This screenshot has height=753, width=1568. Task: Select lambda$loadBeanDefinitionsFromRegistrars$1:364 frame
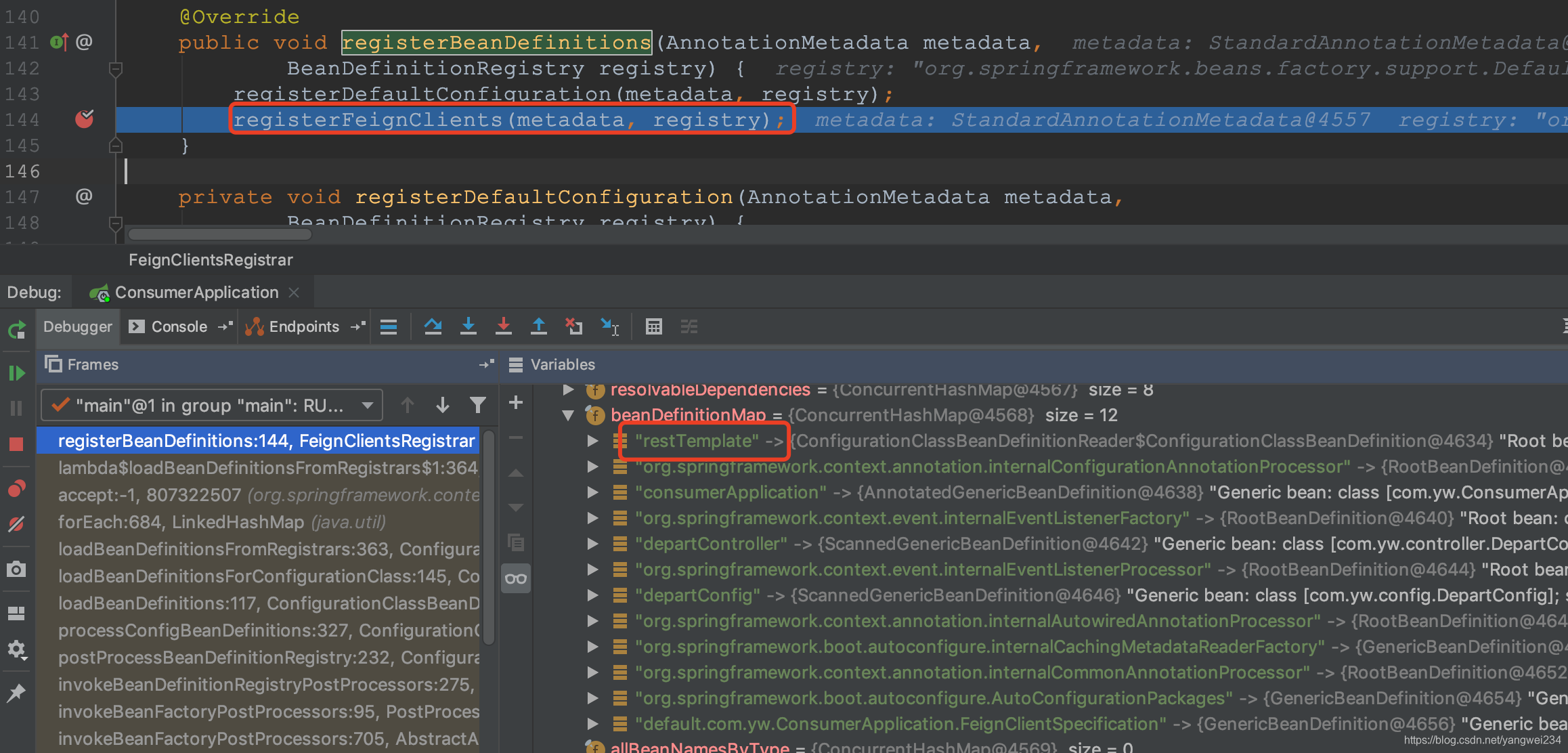pyautogui.click(x=267, y=468)
